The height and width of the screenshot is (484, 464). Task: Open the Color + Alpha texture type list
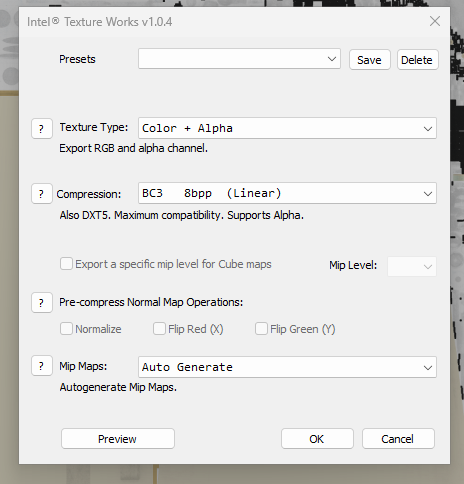tap(287, 128)
